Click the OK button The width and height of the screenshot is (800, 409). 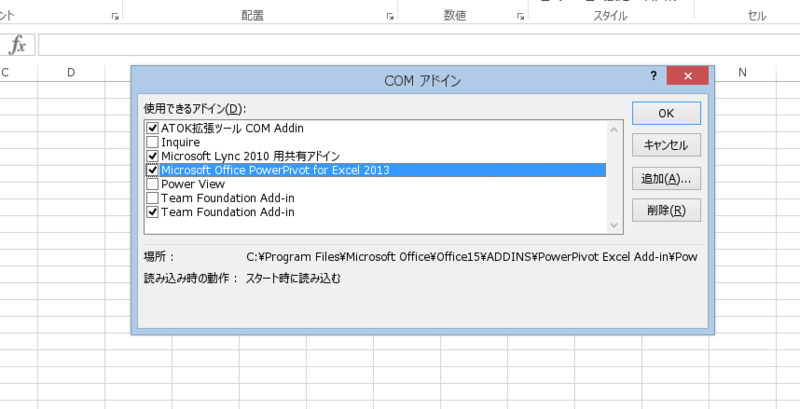point(666,113)
